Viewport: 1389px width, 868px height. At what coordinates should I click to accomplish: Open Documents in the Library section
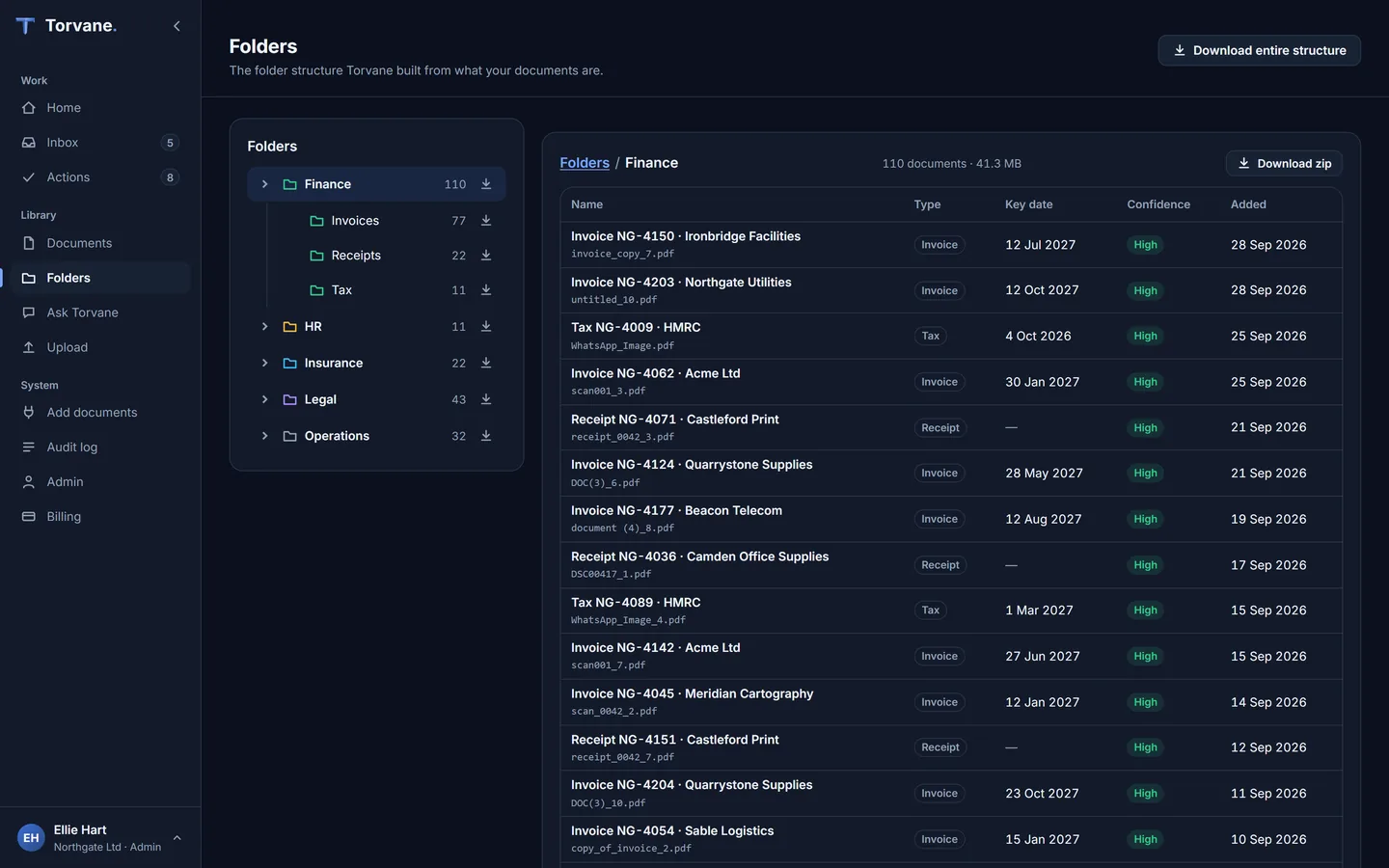coord(100,243)
